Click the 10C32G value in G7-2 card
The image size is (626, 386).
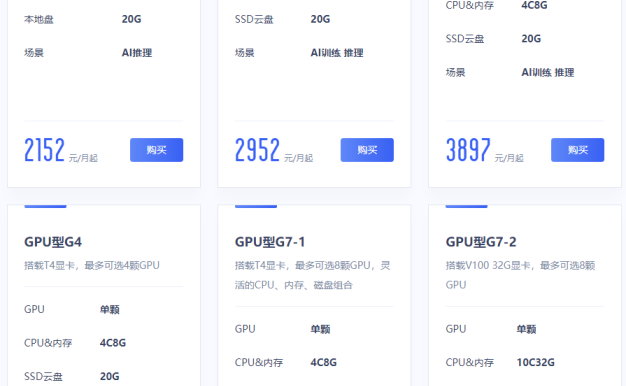tap(535, 362)
